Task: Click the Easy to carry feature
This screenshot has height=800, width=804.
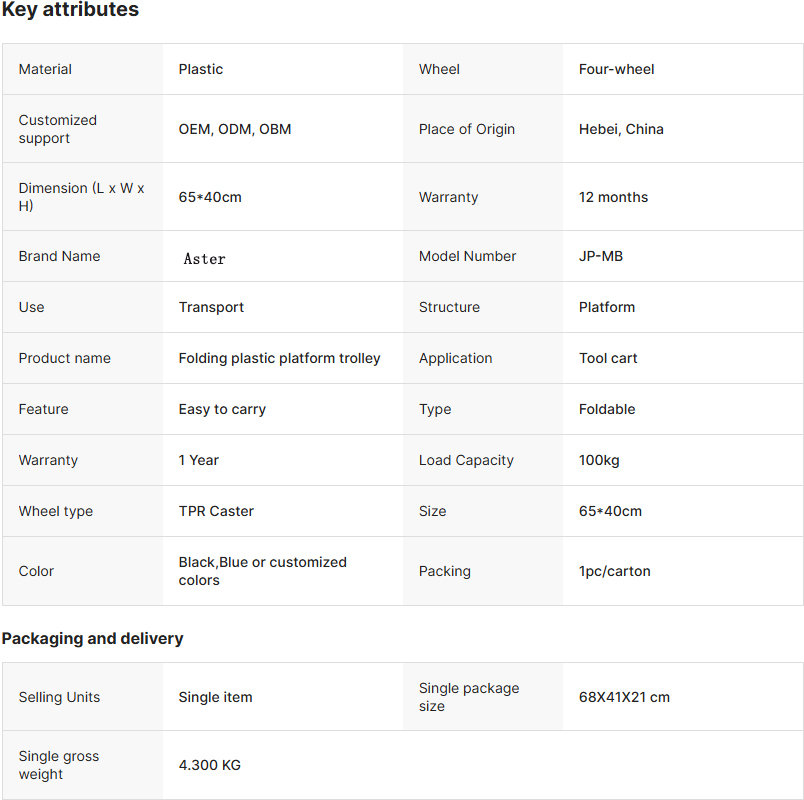Action: (222, 409)
